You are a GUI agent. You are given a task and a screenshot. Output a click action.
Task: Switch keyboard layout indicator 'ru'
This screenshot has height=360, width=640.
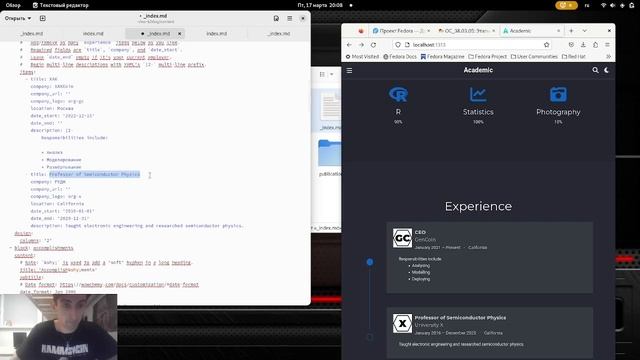pos(587,5)
